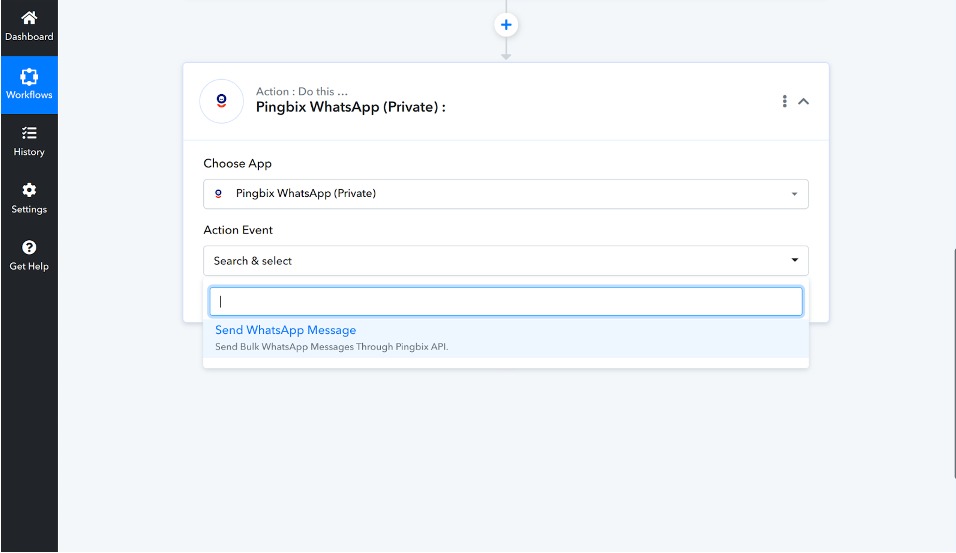956x553 pixels.
Task: Click the page vertical scrollbar
Action: click(954, 363)
